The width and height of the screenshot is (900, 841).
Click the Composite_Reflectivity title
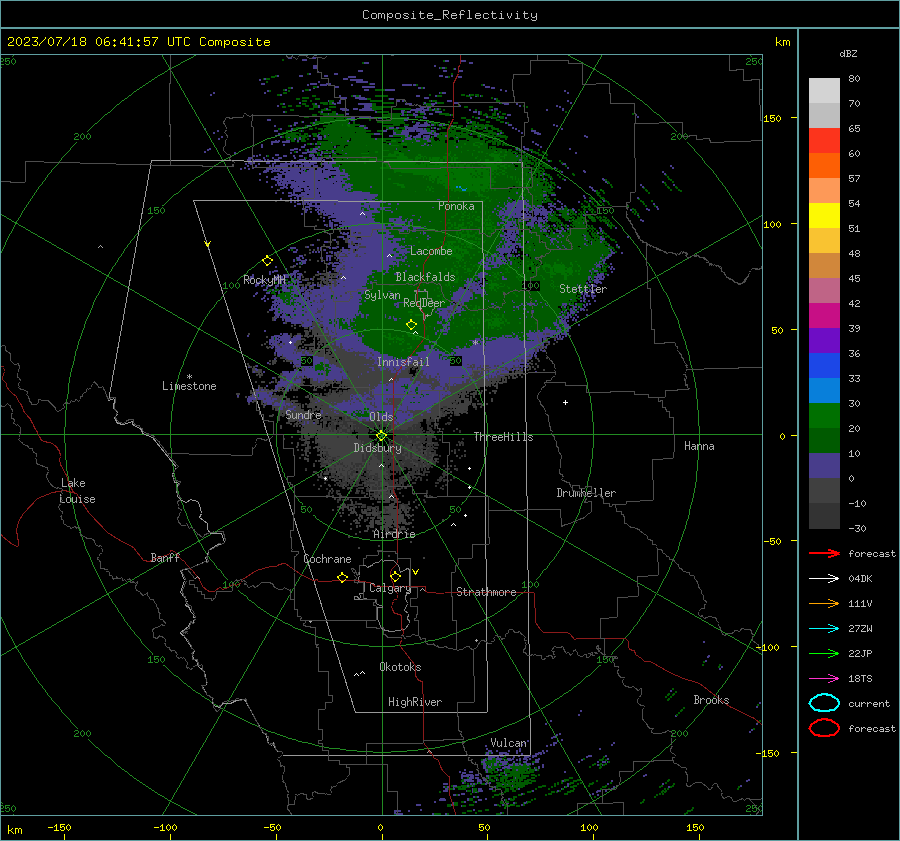[x=450, y=15]
